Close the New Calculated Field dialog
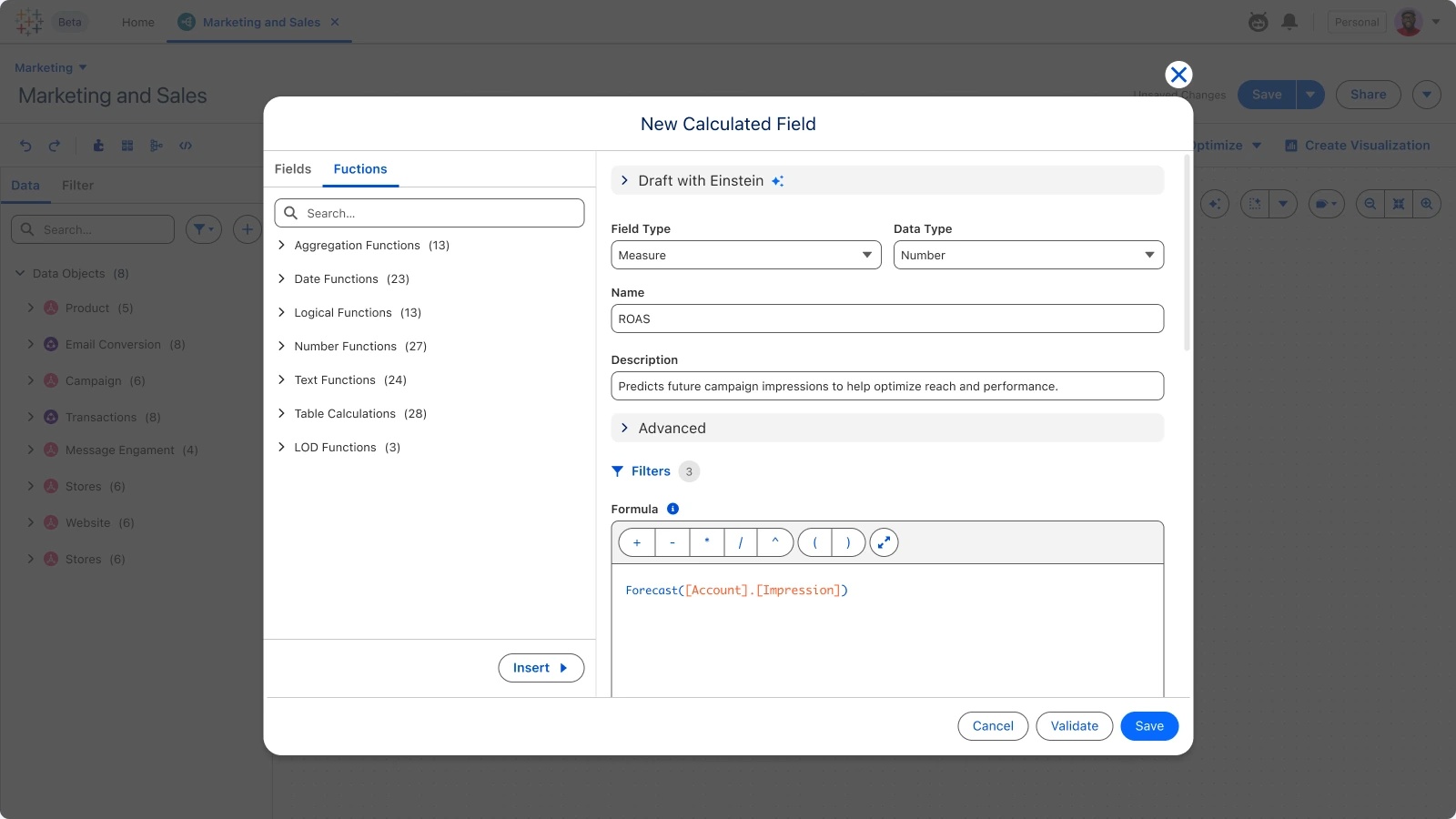The image size is (1456, 819). tap(1178, 75)
